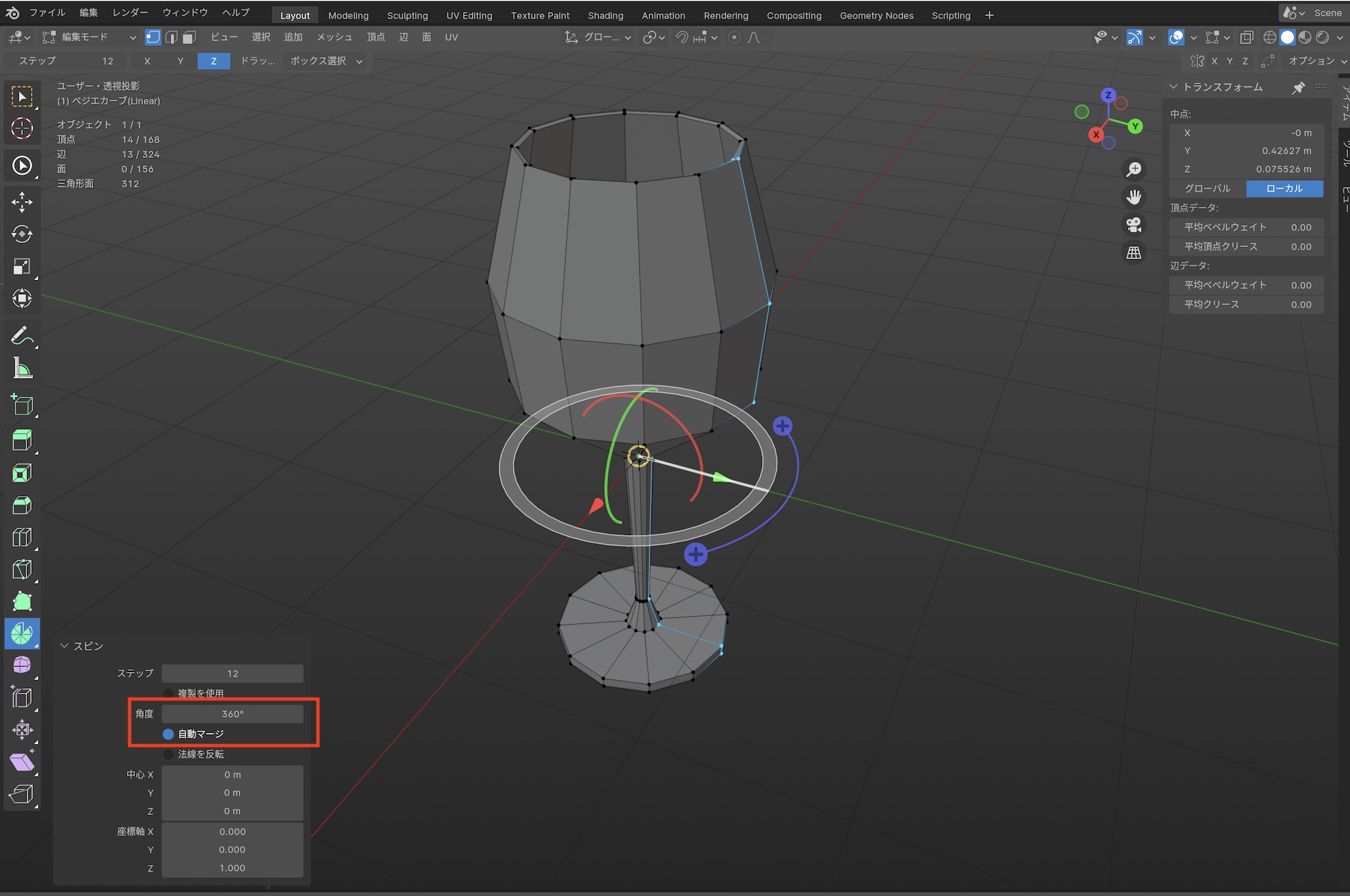Image resolution: width=1350 pixels, height=896 pixels.
Task: Select the Loop Cut tool icon
Action: (x=22, y=537)
